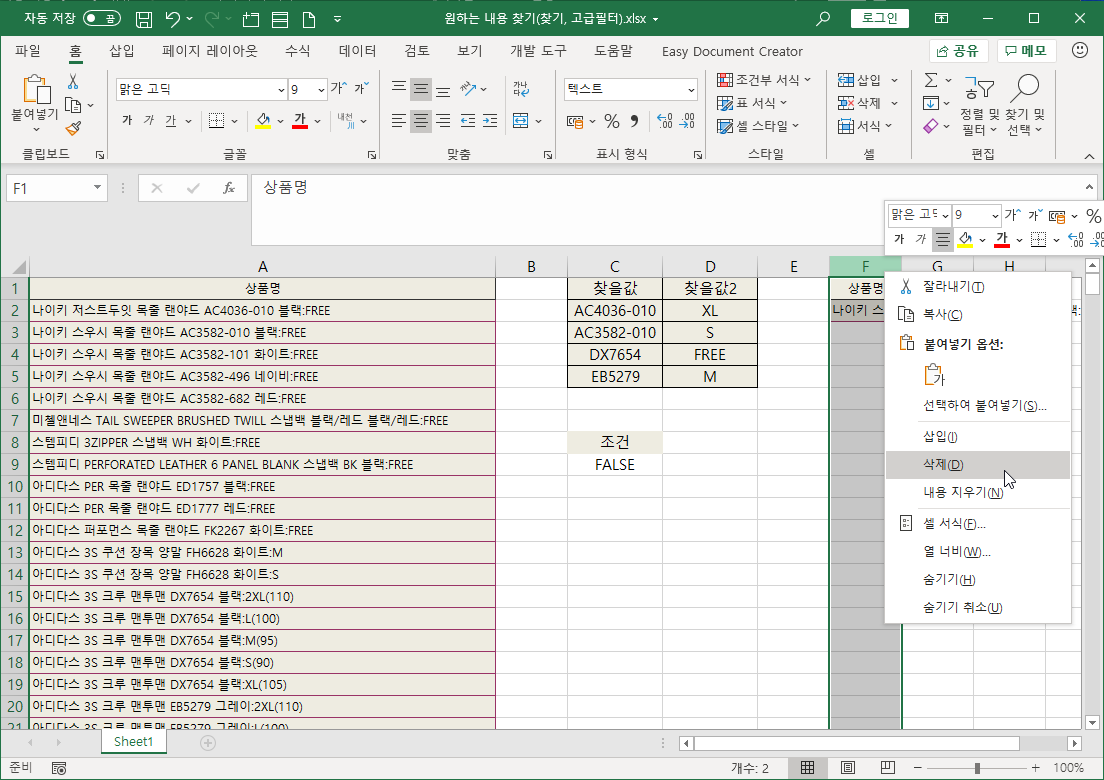The image size is (1104, 780).
Task: Click the Save icon in title bar
Action: [144, 19]
